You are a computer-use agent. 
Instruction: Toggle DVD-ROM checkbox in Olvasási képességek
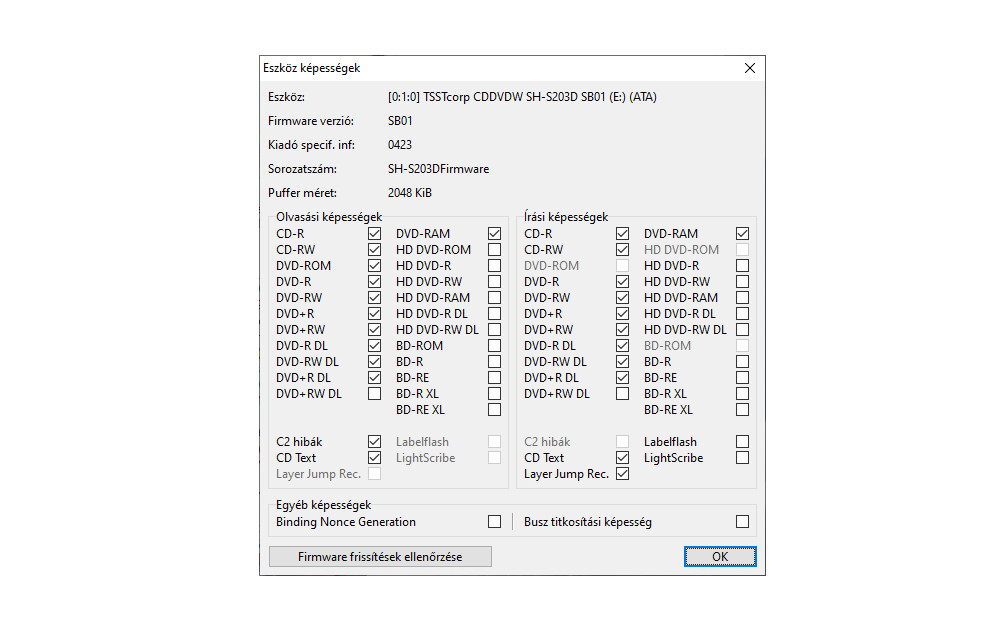pos(374,266)
